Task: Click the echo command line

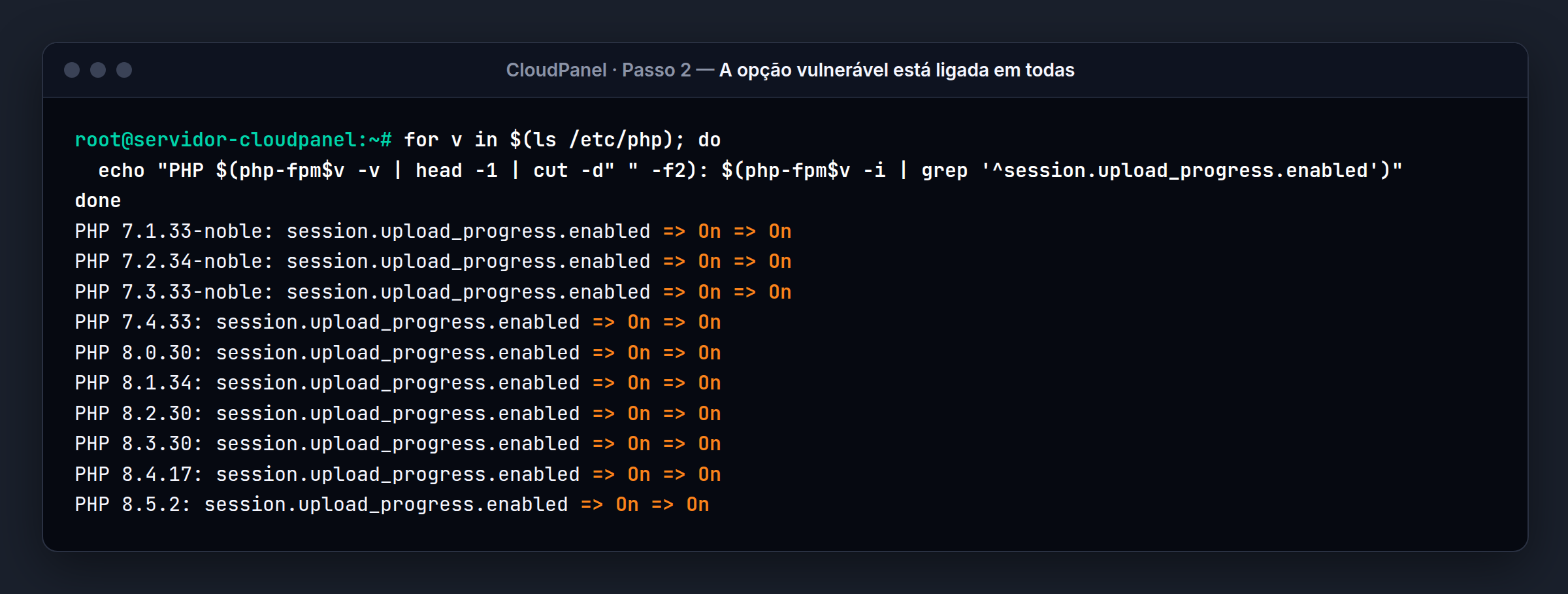Action: pyautogui.click(x=750, y=171)
